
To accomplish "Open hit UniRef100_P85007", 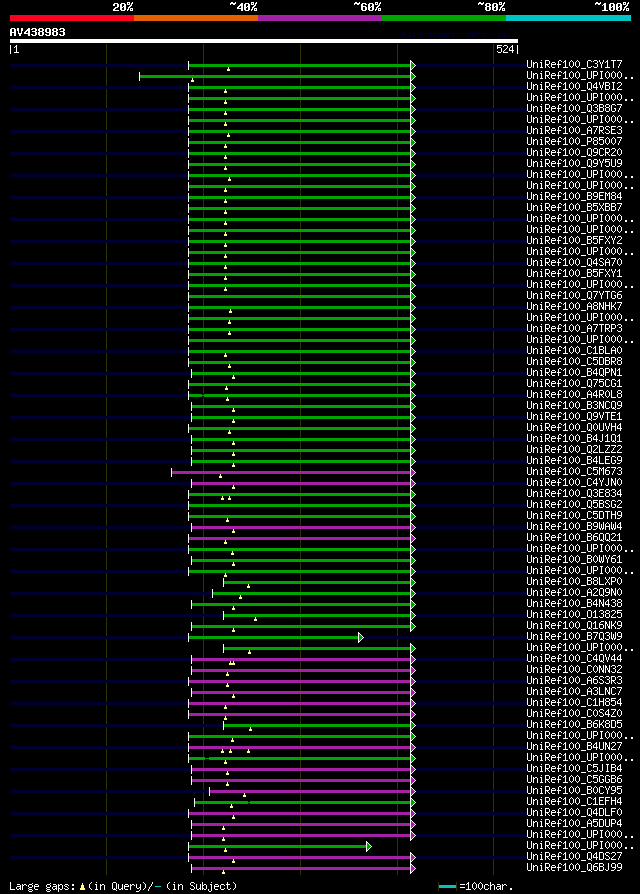I will (574, 141).
